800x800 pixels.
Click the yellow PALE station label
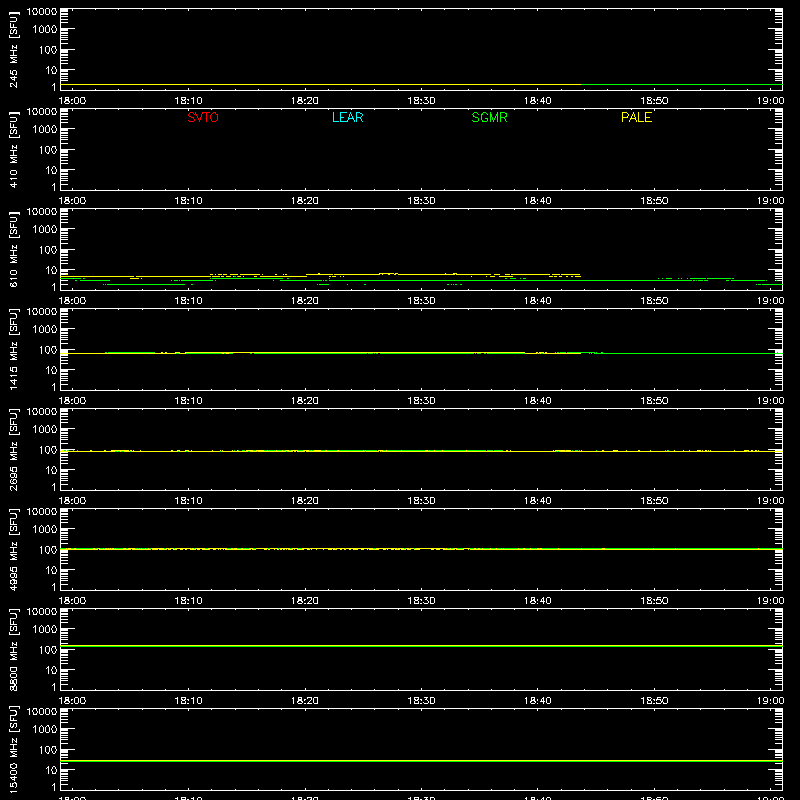tap(636, 117)
